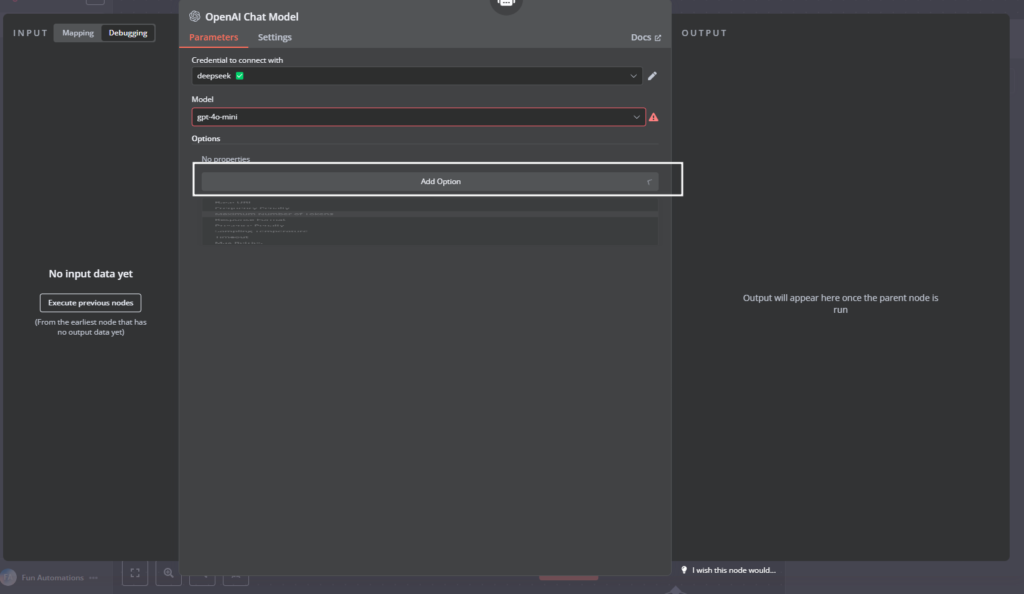Click the fit-to-view icon in the canvas toolbar
Viewport: 1024px width, 594px height.
[x=135, y=573]
